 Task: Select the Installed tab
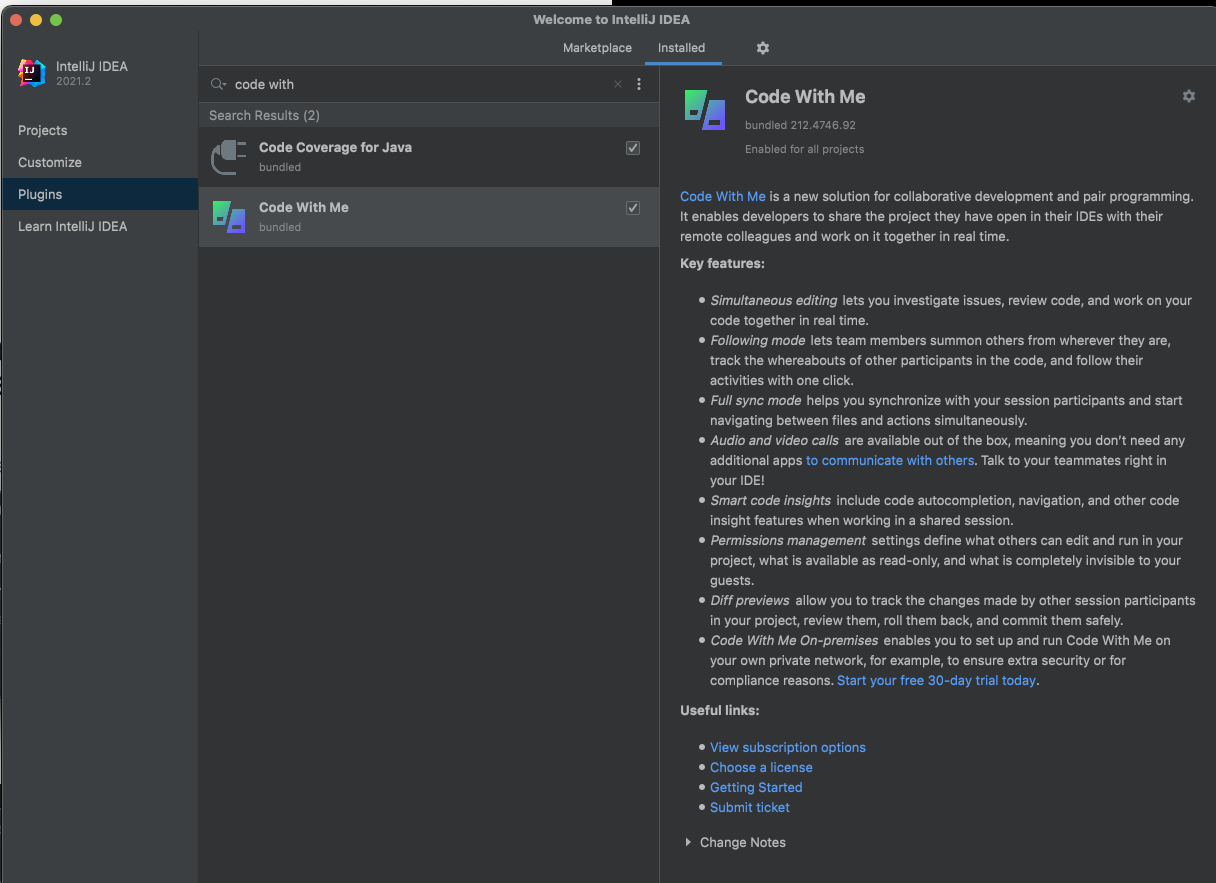[x=681, y=48]
